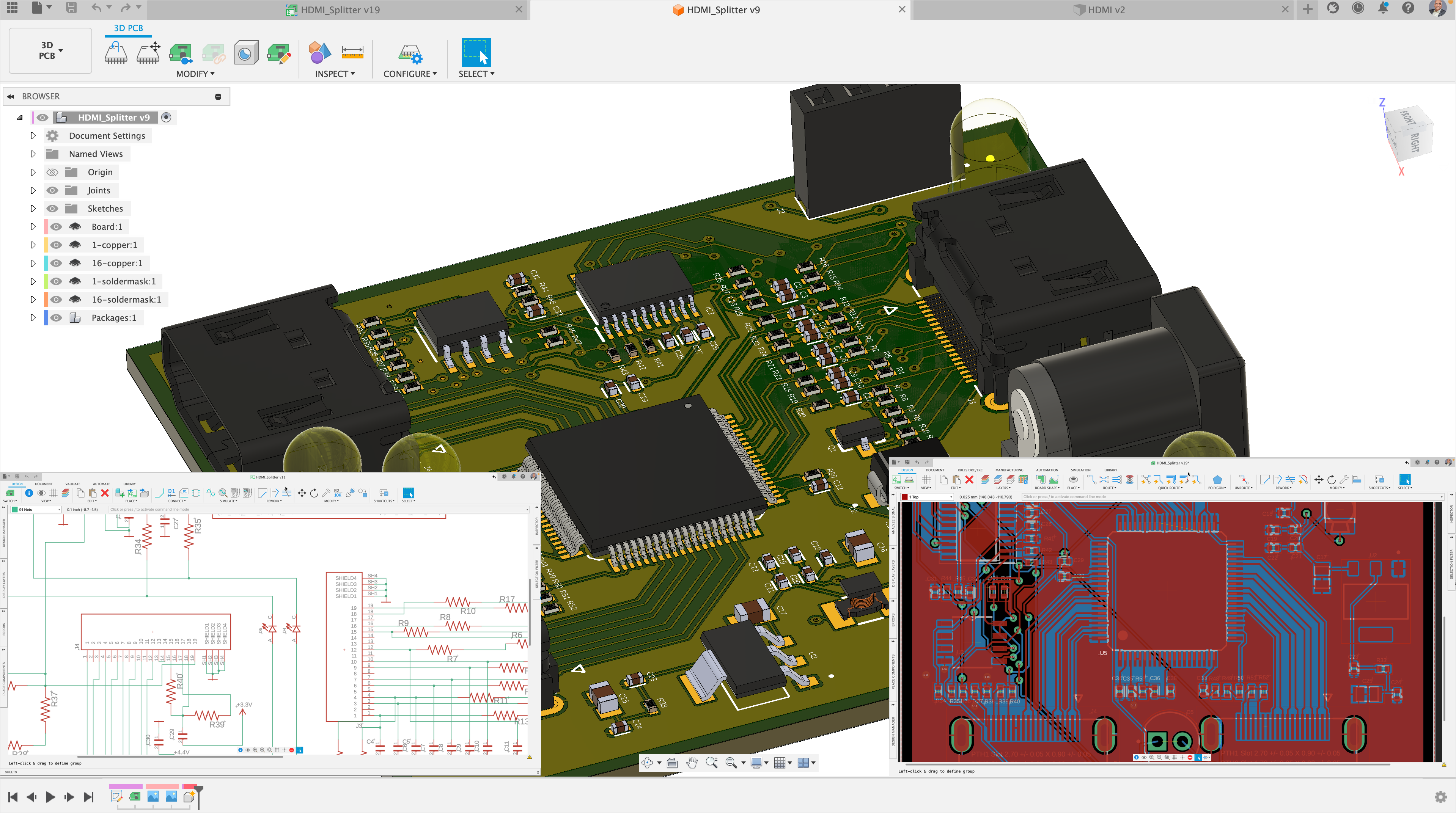Screen dimensions: 1456x813
Task: Open the MODIFY dropdown menu
Action: tap(195, 74)
